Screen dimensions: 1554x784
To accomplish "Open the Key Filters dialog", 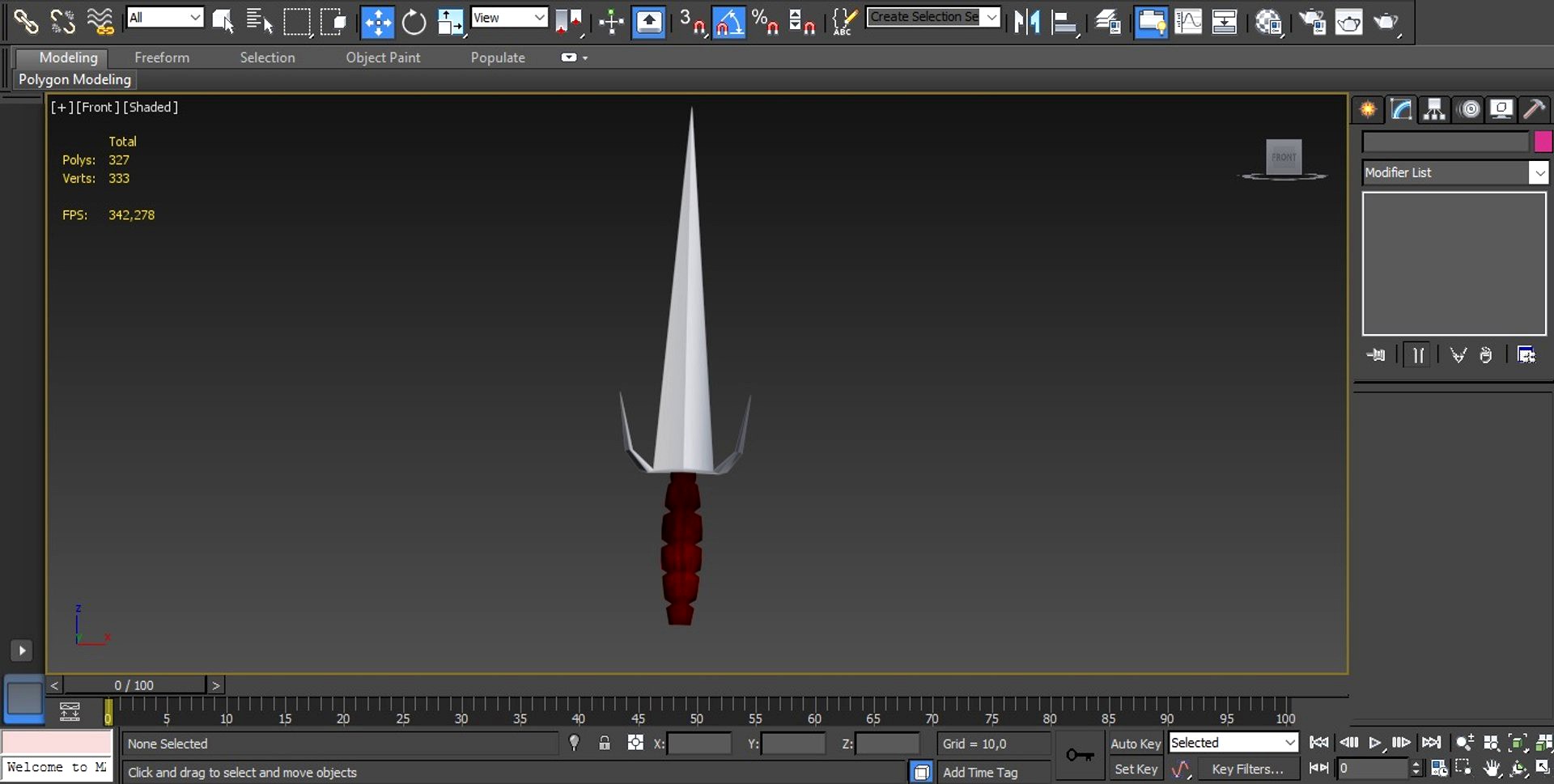I will click(1247, 769).
